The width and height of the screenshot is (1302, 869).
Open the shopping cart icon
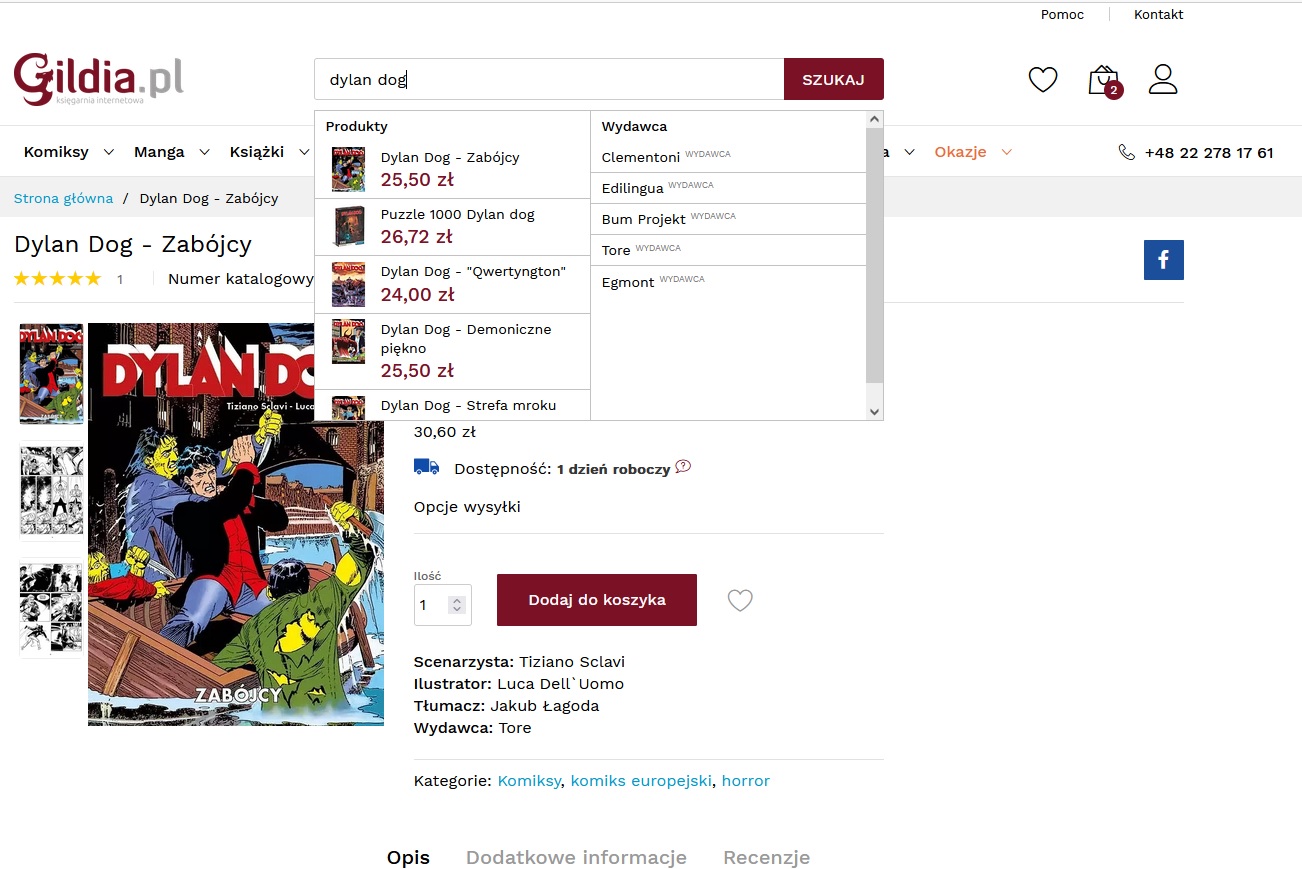click(1105, 81)
